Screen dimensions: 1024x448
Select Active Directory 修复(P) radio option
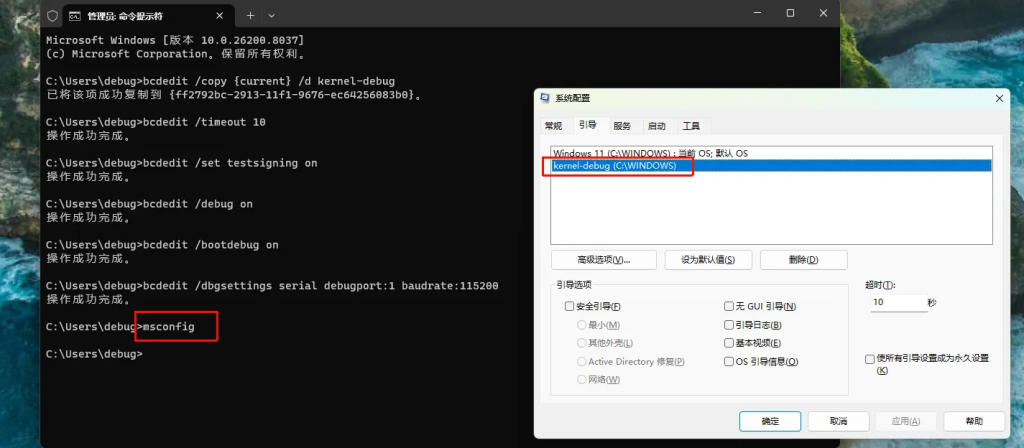[x=581, y=361]
